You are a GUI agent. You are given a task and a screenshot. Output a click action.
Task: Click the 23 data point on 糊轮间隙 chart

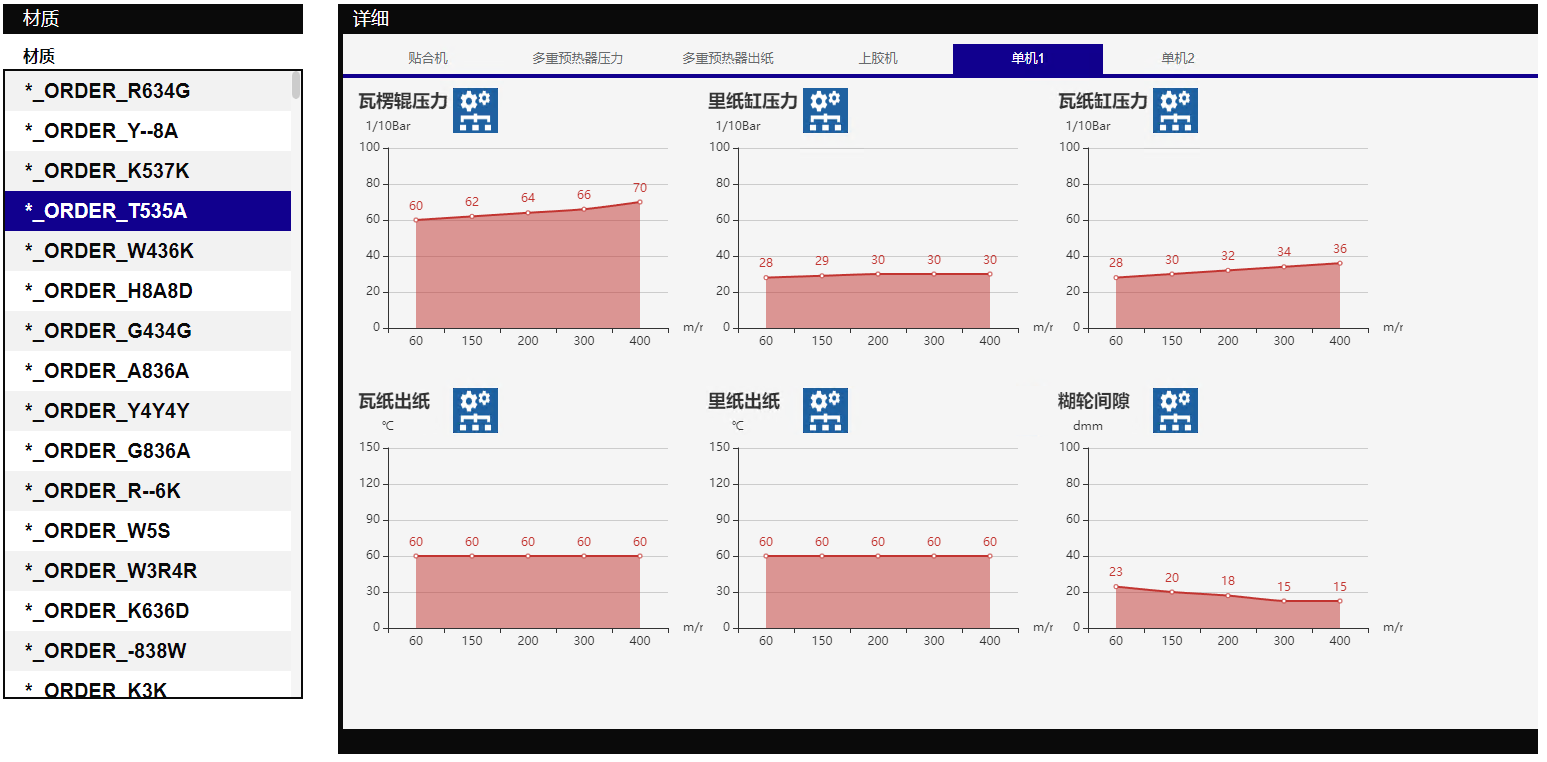point(1116,587)
